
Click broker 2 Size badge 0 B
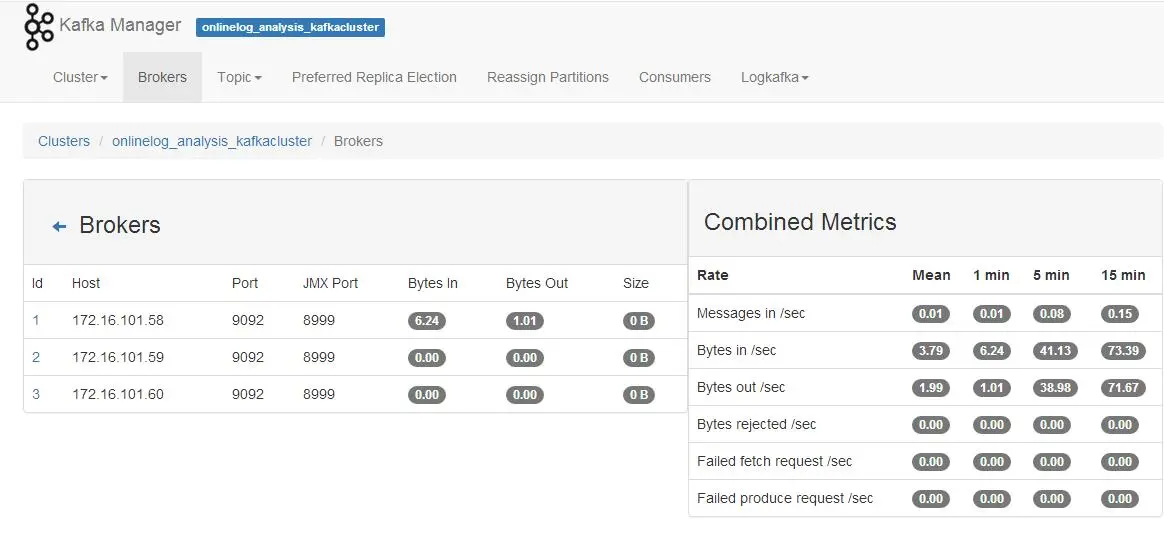coord(638,358)
